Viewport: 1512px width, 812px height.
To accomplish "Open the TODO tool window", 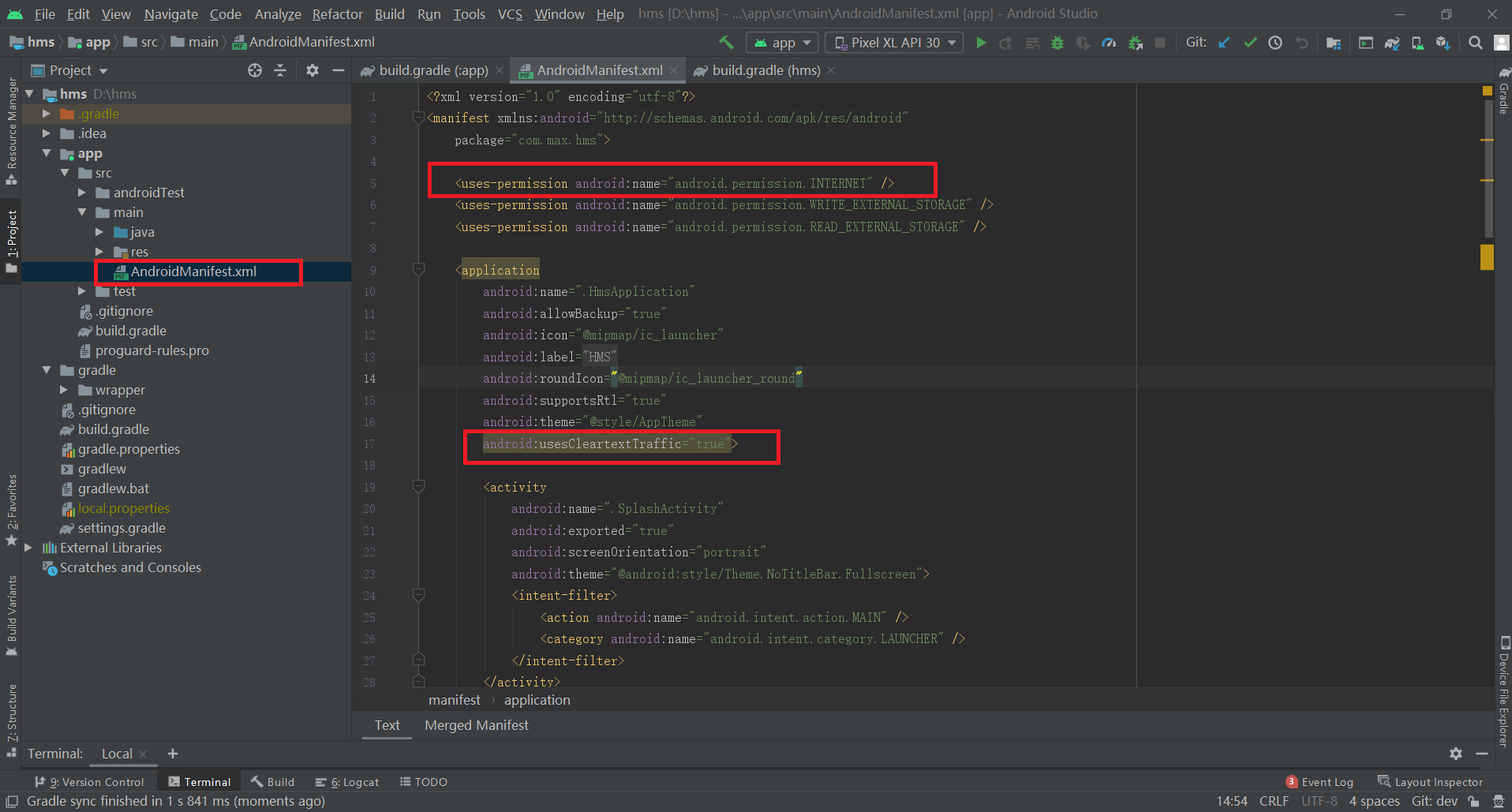I will point(423,782).
